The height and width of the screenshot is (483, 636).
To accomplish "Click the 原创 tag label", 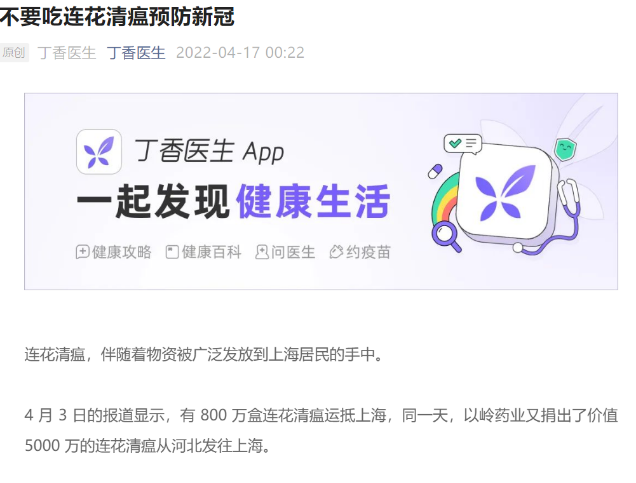I will [14, 53].
